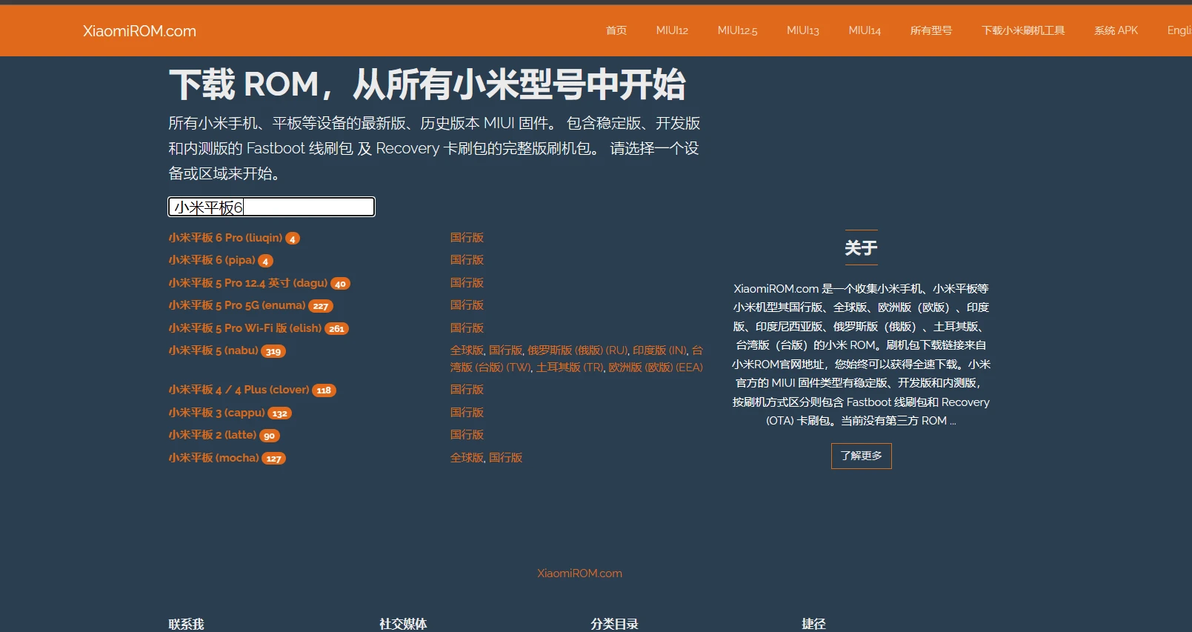This screenshot has height=632, width=1192.
Task: Open 下载小米刷机工具 in the nav bar
Action: pyautogui.click(x=1022, y=30)
